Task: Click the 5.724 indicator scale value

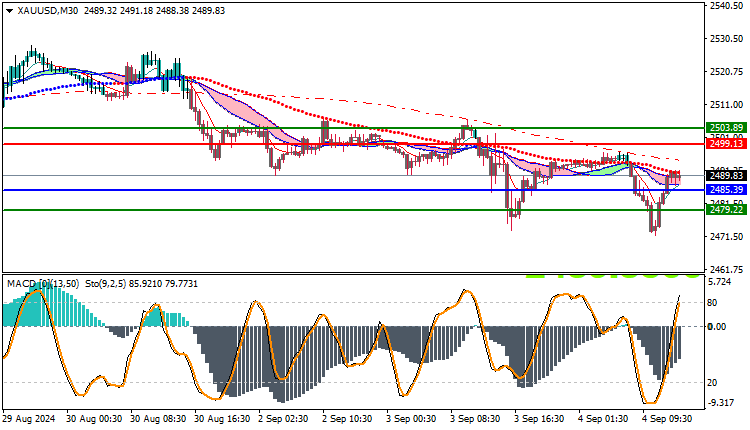Action: tap(719, 282)
